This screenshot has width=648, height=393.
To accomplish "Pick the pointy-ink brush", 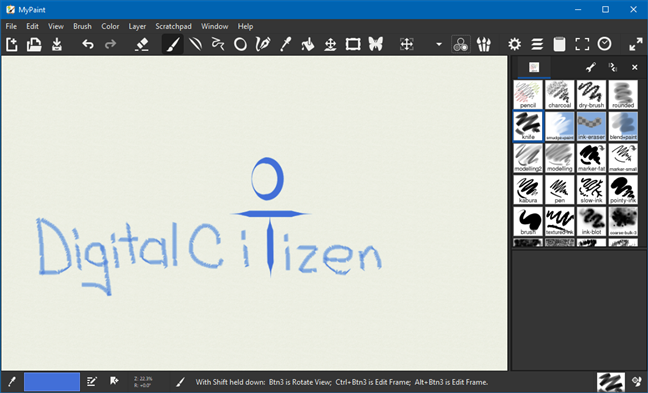I will click(x=623, y=190).
